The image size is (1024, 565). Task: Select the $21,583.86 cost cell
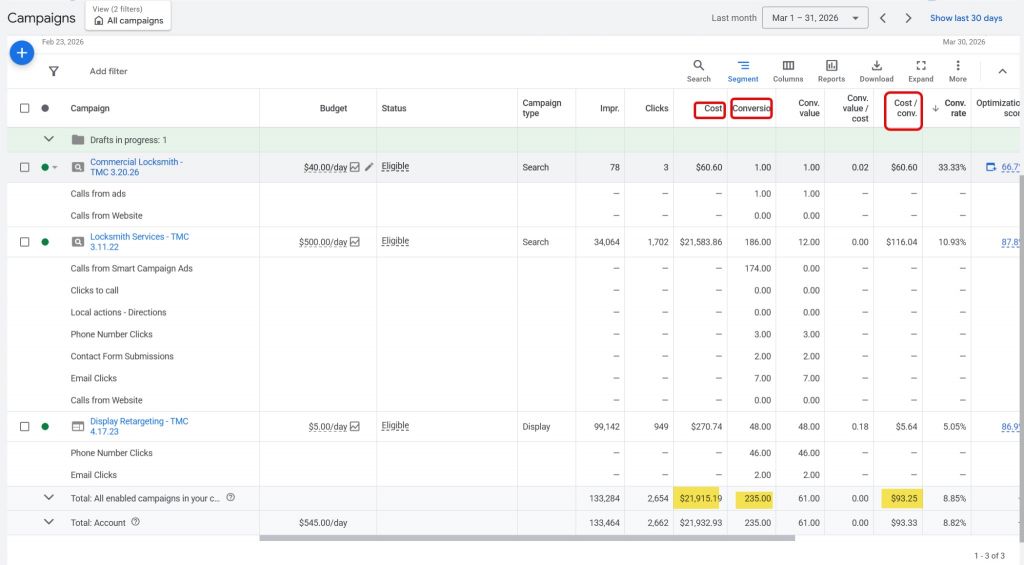[701, 242]
